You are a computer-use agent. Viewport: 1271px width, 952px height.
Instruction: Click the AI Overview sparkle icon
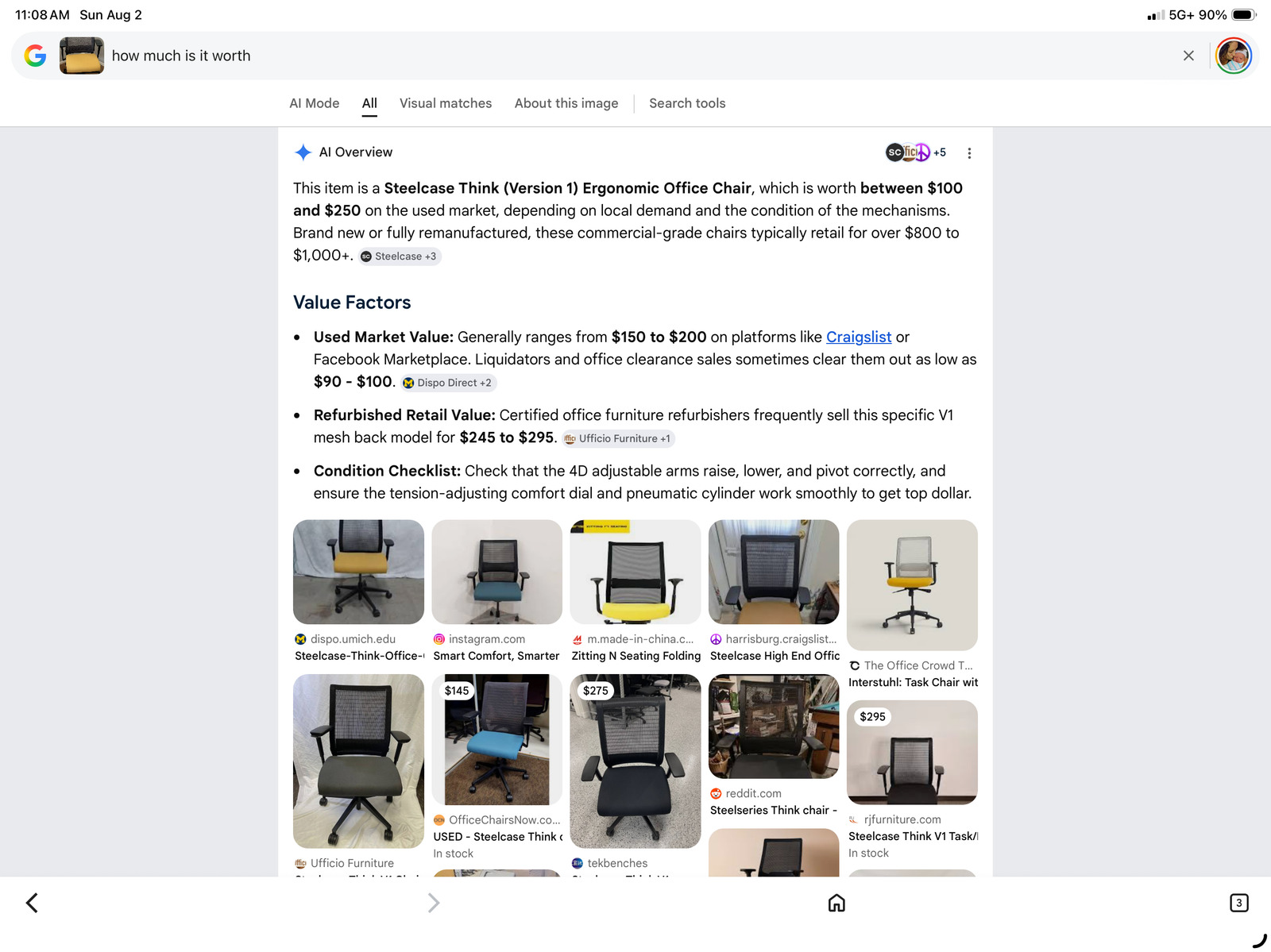pos(303,152)
